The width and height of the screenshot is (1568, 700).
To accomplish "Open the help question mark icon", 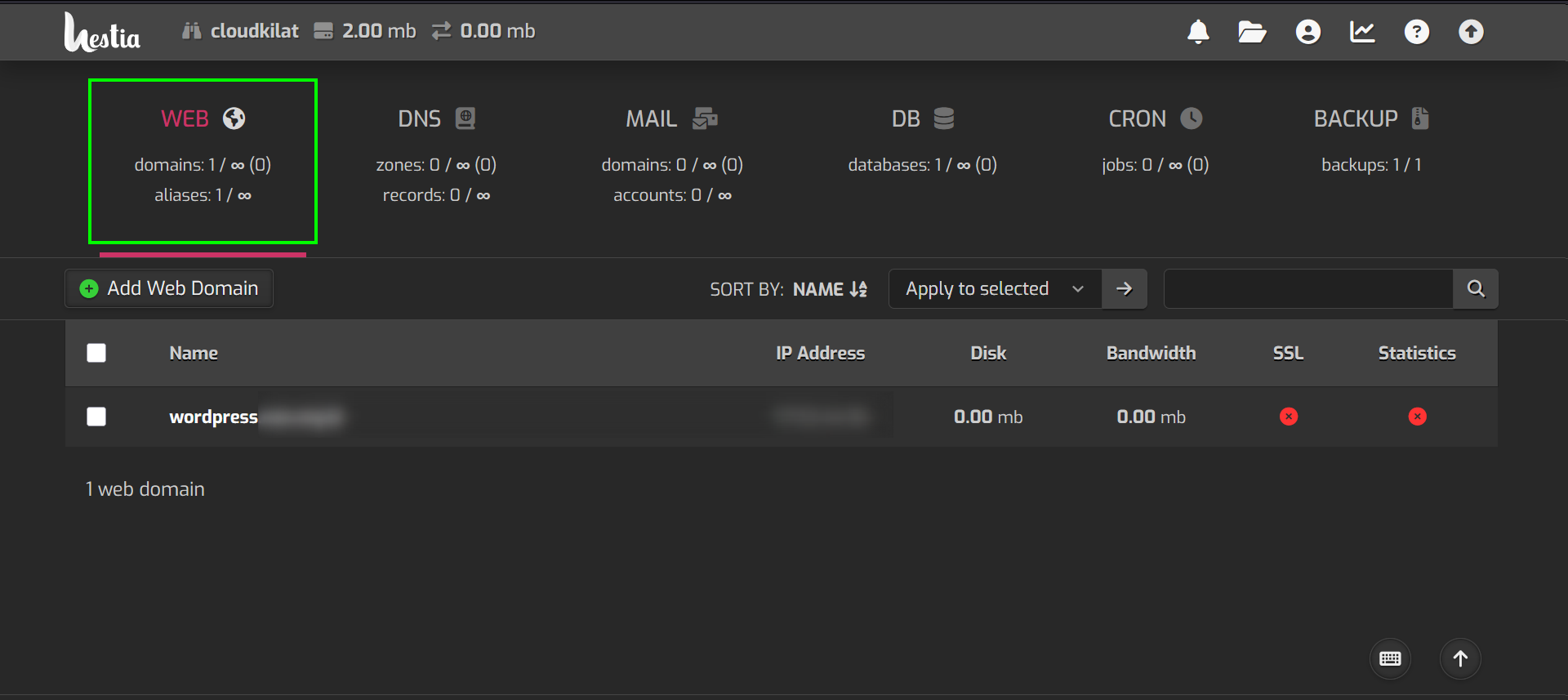I will (x=1417, y=32).
